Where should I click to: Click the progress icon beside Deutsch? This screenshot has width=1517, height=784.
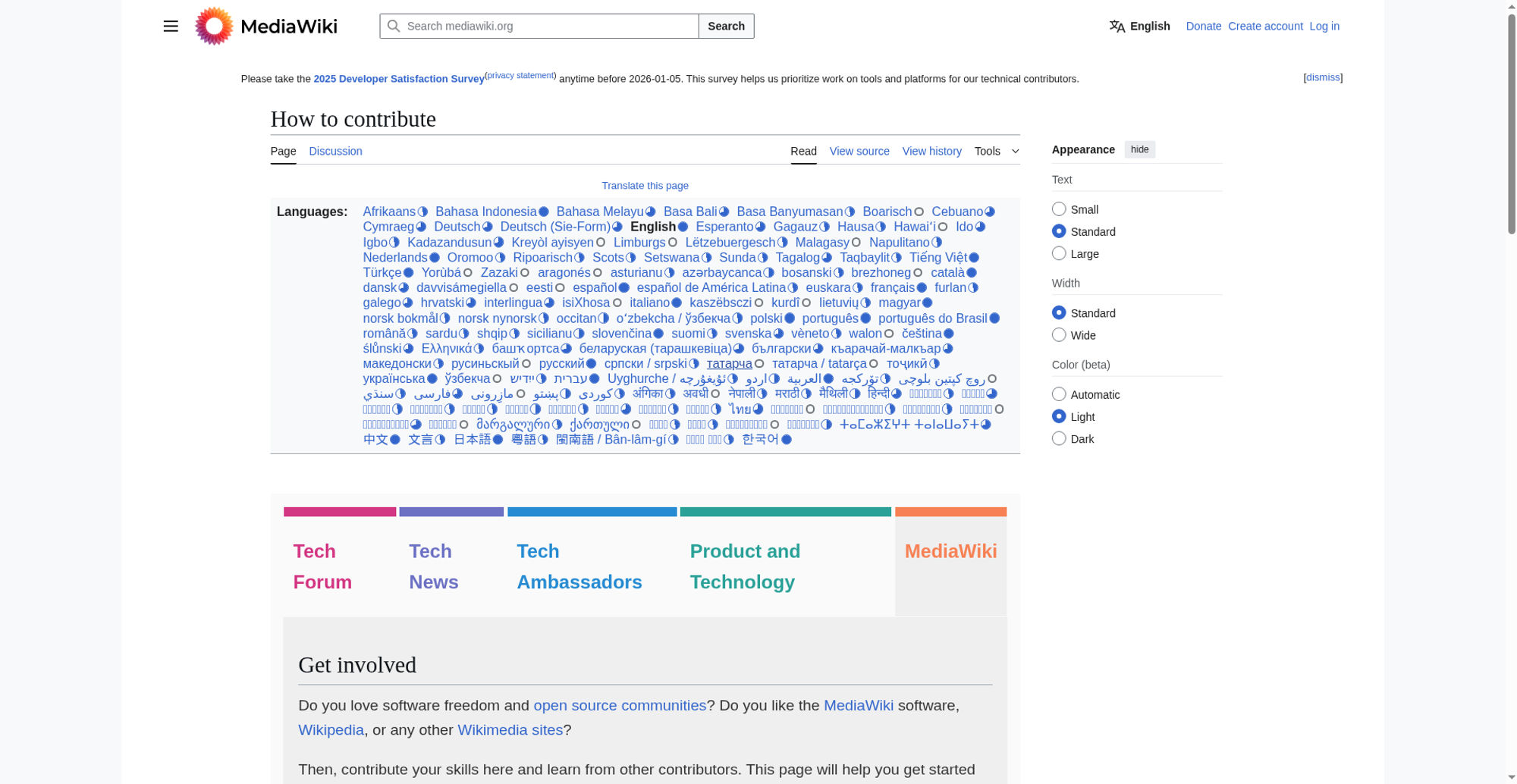tap(488, 227)
